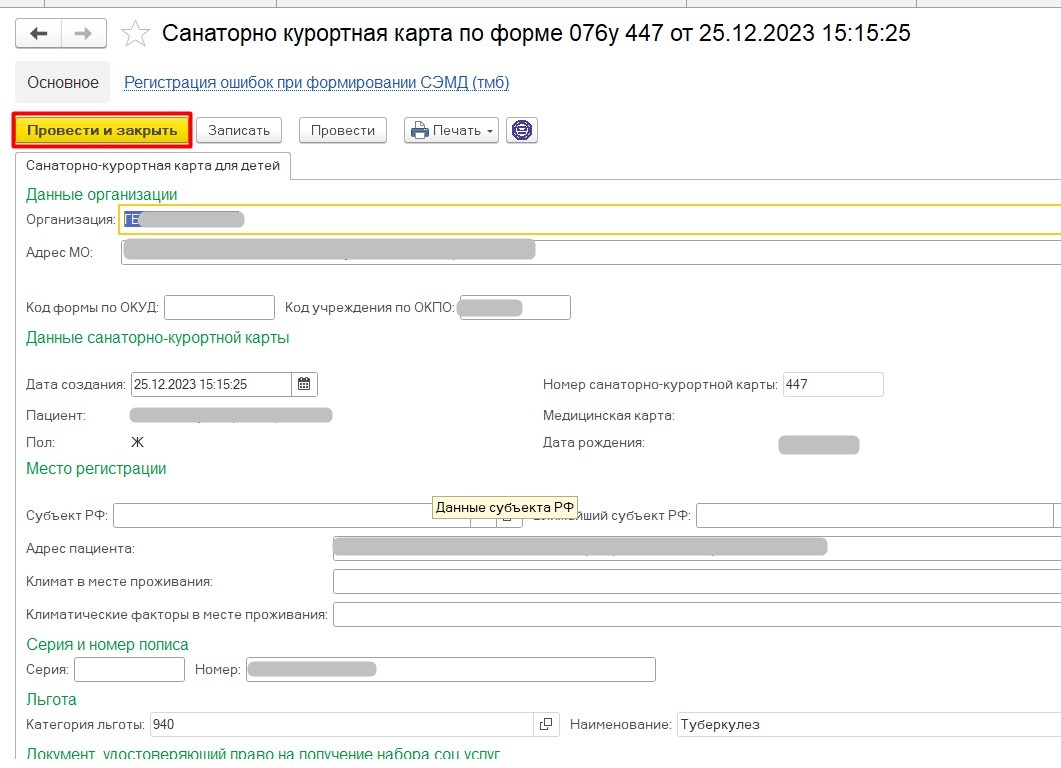
Task: Click the Ближайший субъект РФ field
Action: pyautogui.click(x=873, y=515)
